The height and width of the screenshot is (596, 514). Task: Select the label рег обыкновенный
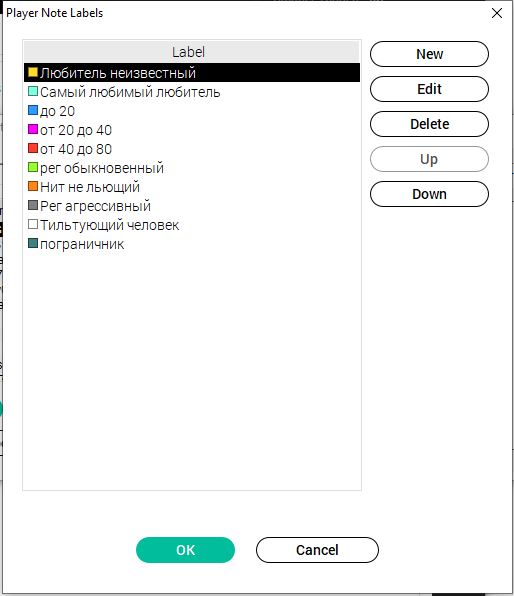(x=102, y=168)
